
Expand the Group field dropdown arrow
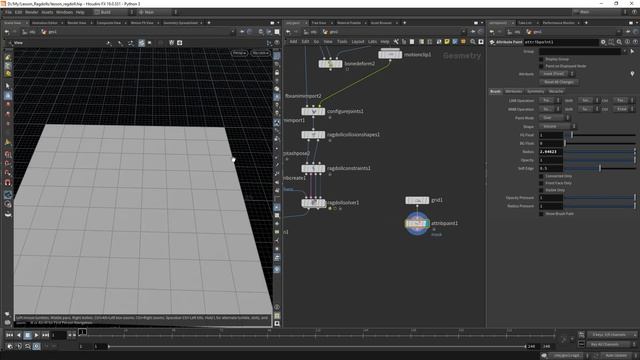pyautogui.click(x=624, y=51)
